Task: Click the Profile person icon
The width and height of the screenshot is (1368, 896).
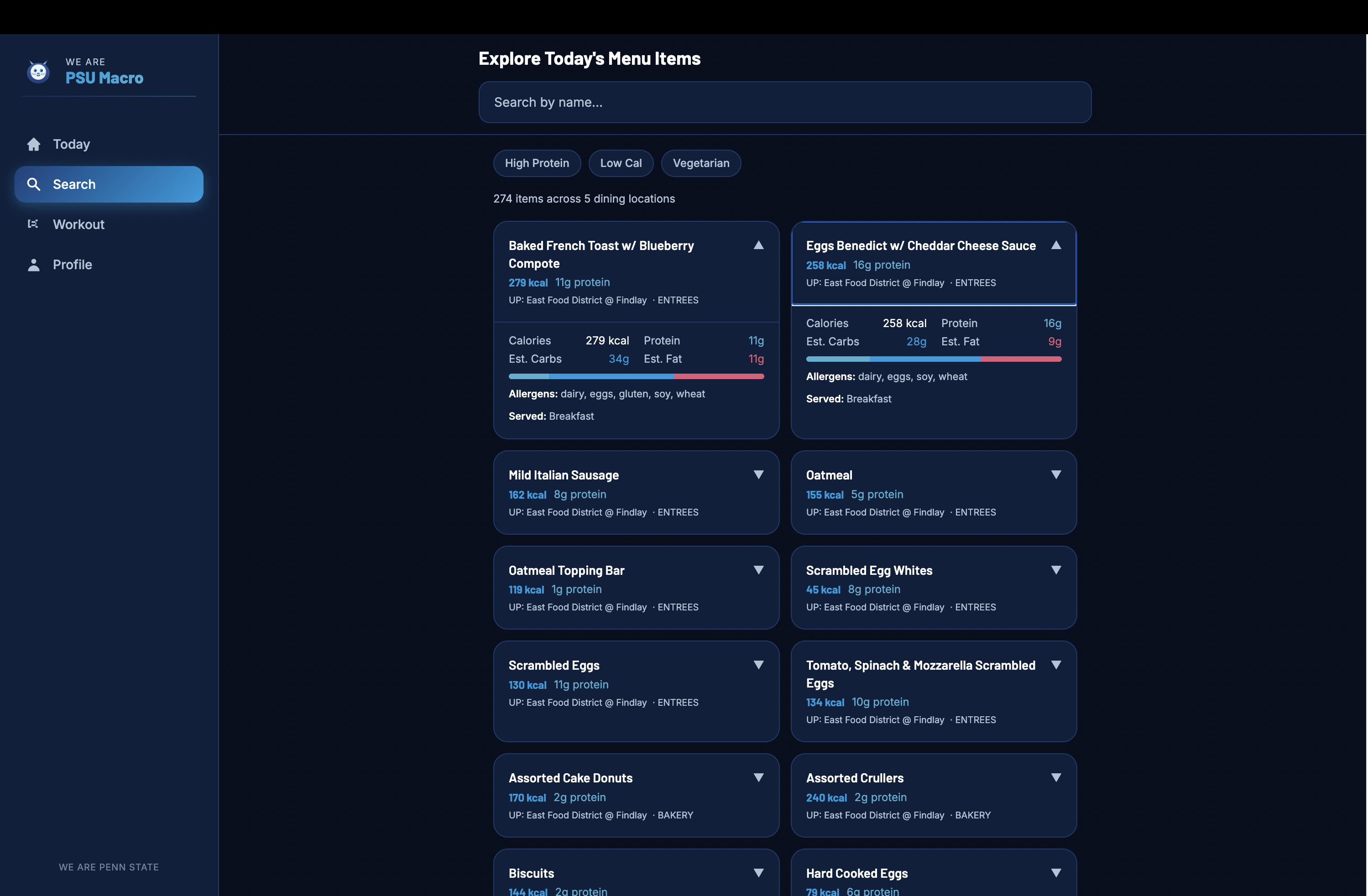Action: (x=34, y=264)
